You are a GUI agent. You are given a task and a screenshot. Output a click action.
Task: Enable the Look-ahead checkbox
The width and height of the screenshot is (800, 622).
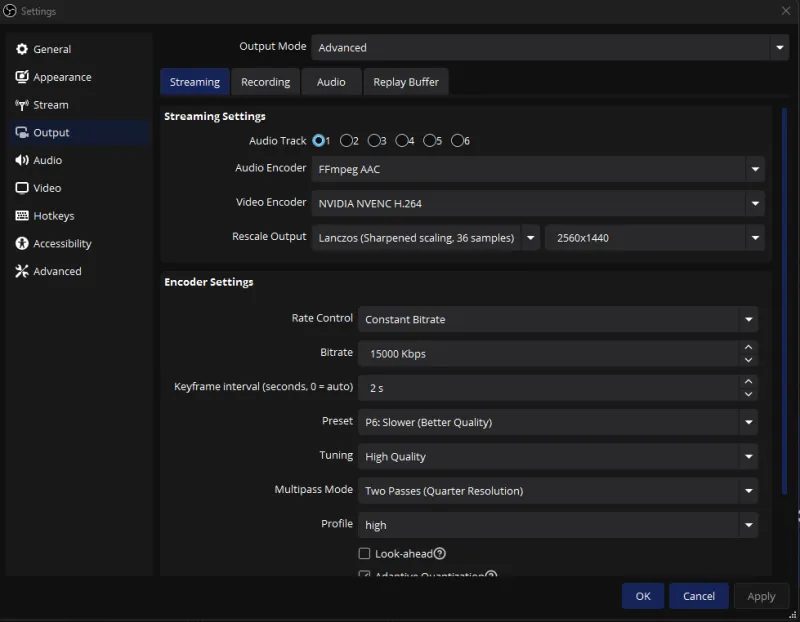pyautogui.click(x=365, y=553)
